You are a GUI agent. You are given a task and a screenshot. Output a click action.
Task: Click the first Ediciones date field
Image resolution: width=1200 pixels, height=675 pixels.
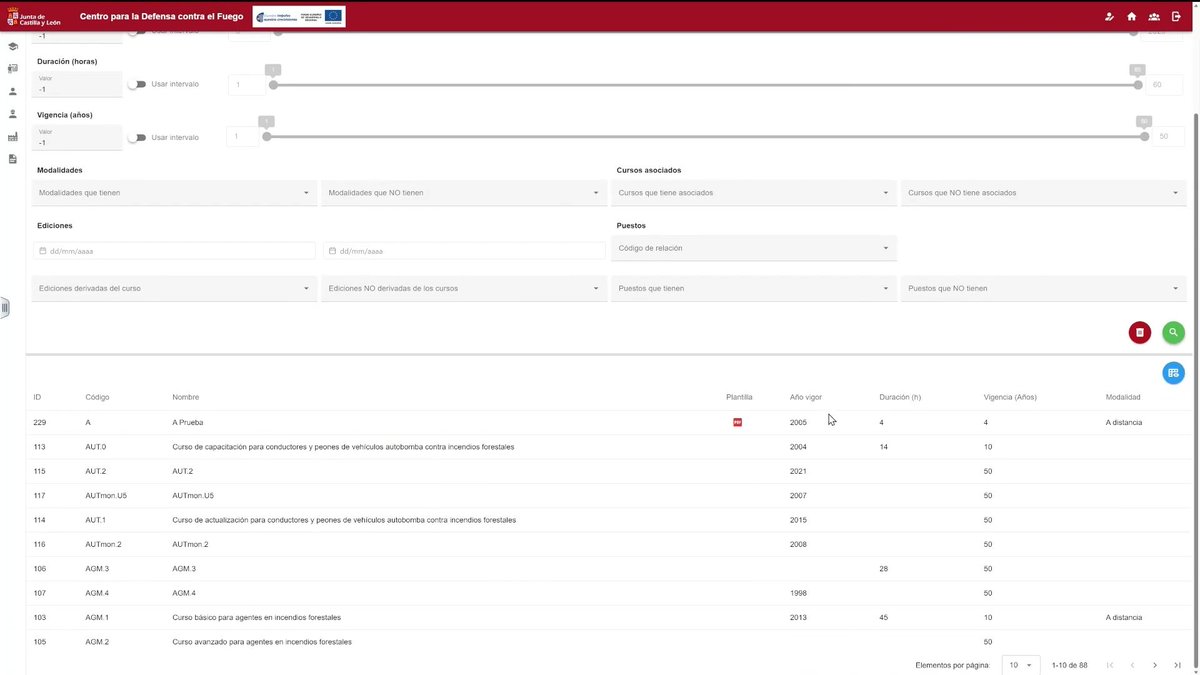174,251
